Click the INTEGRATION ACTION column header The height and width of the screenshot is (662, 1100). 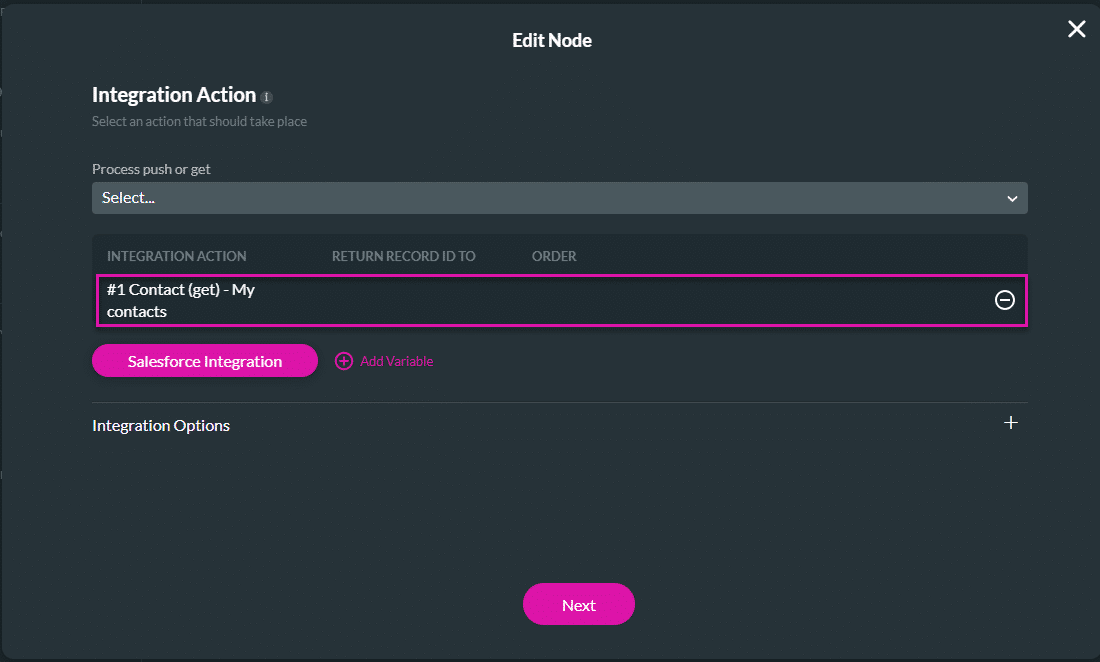pyautogui.click(x=176, y=256)
